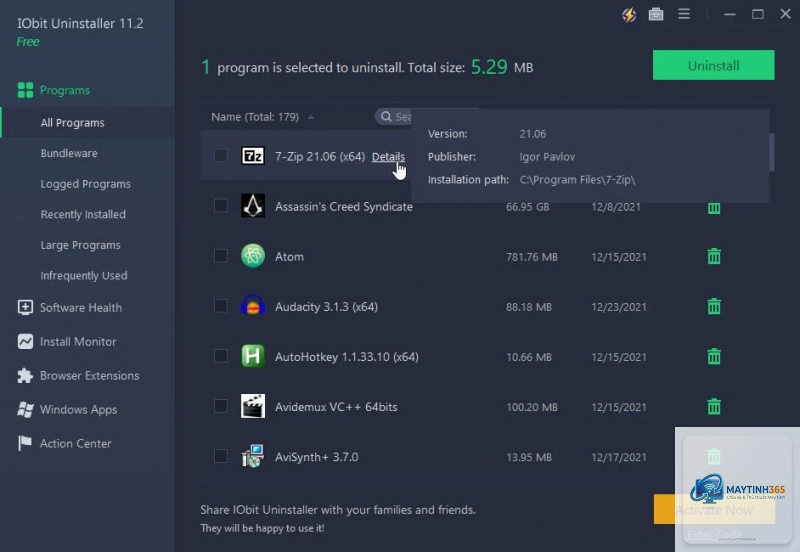Image resolution: width=800 pixels, height=552 pixels.
Task: Select the Atom checkbox
Action: tap(221, 255)
